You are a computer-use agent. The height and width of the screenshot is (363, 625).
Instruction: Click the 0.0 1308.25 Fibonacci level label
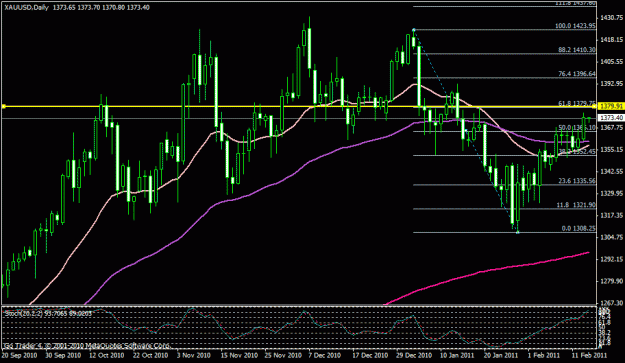point(579,229)
